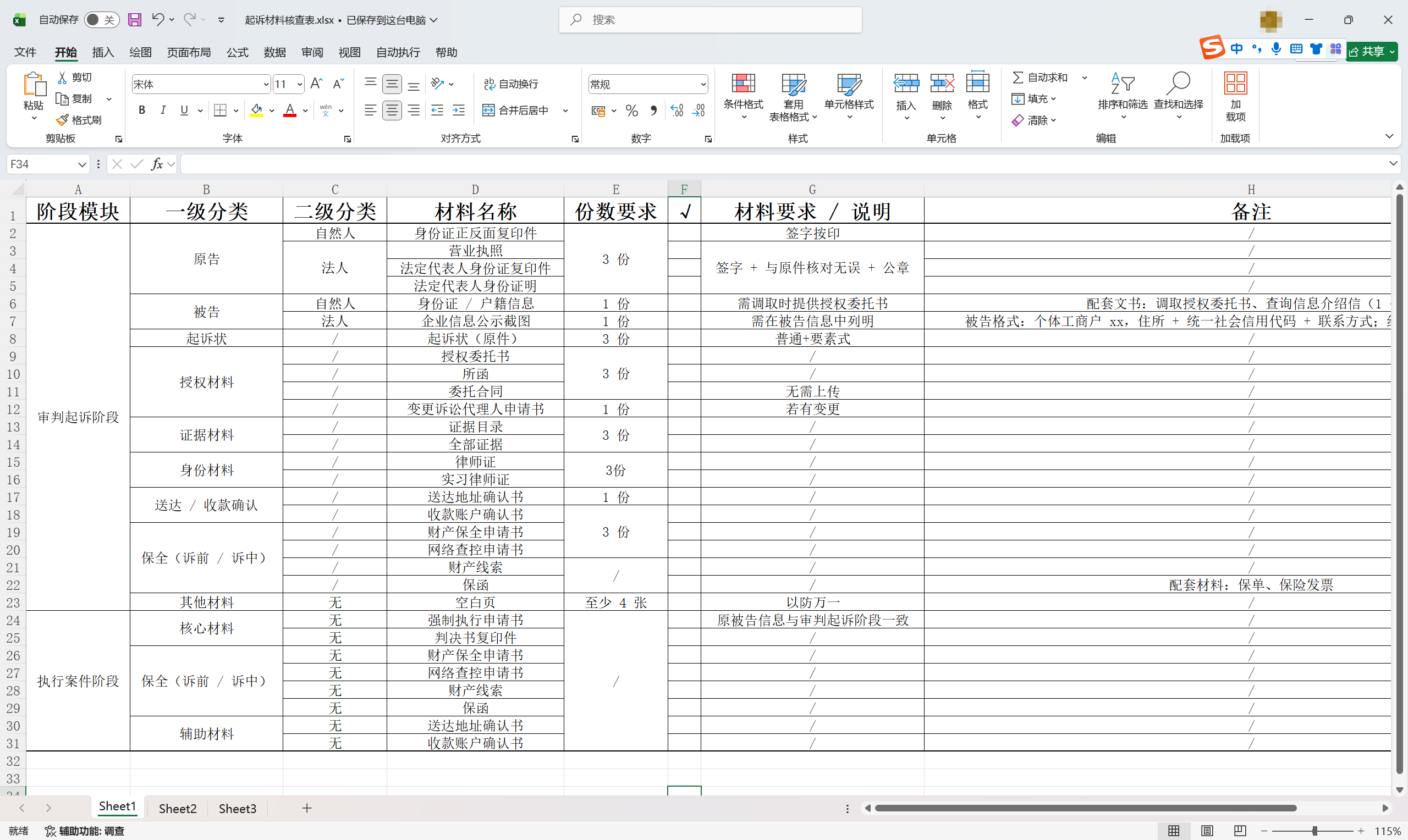Click the Format Painter icon (格式刷)
This screenshot has width=1408, height=840.
[x=62, y=120]
